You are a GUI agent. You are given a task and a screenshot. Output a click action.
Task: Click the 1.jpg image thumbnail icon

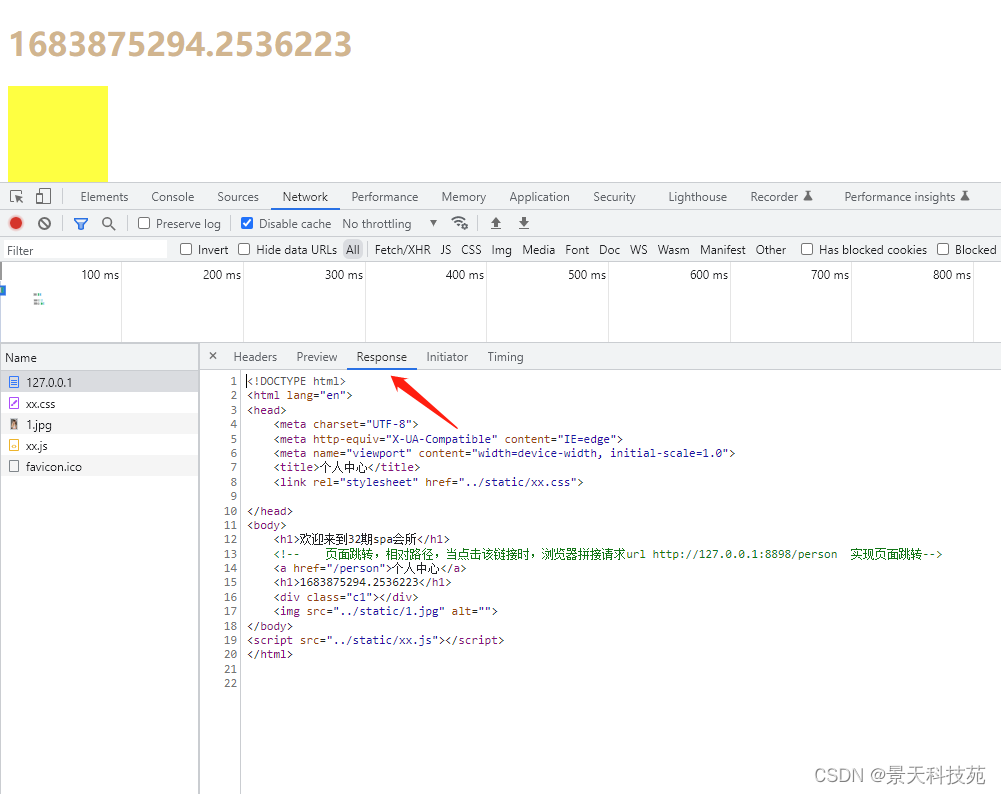coord(14,424)
